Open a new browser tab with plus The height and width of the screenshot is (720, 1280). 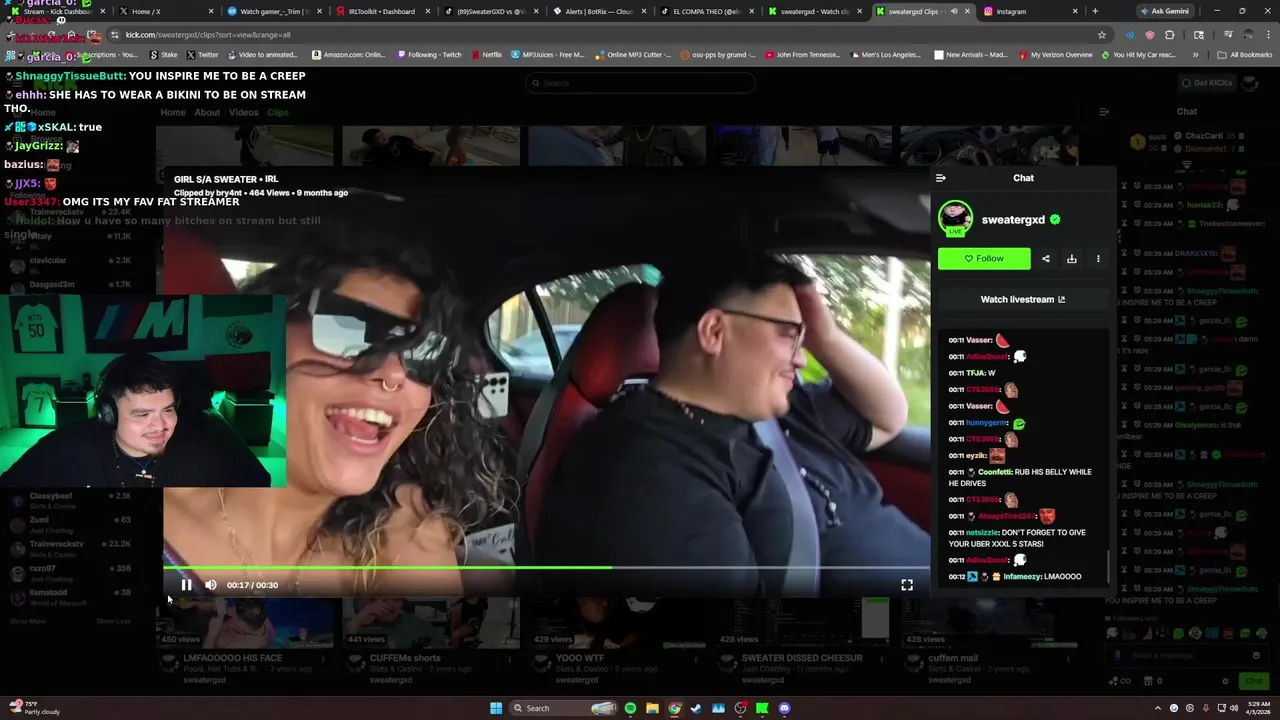coord(1095,11)
